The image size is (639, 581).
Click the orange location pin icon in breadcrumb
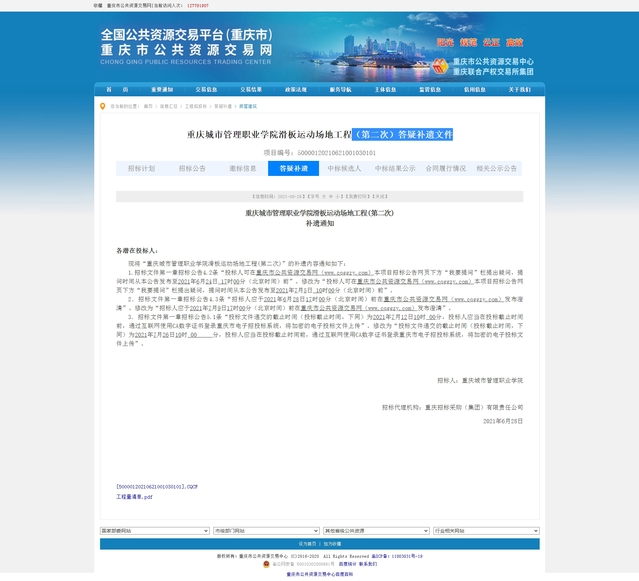(x=102, y=106)
